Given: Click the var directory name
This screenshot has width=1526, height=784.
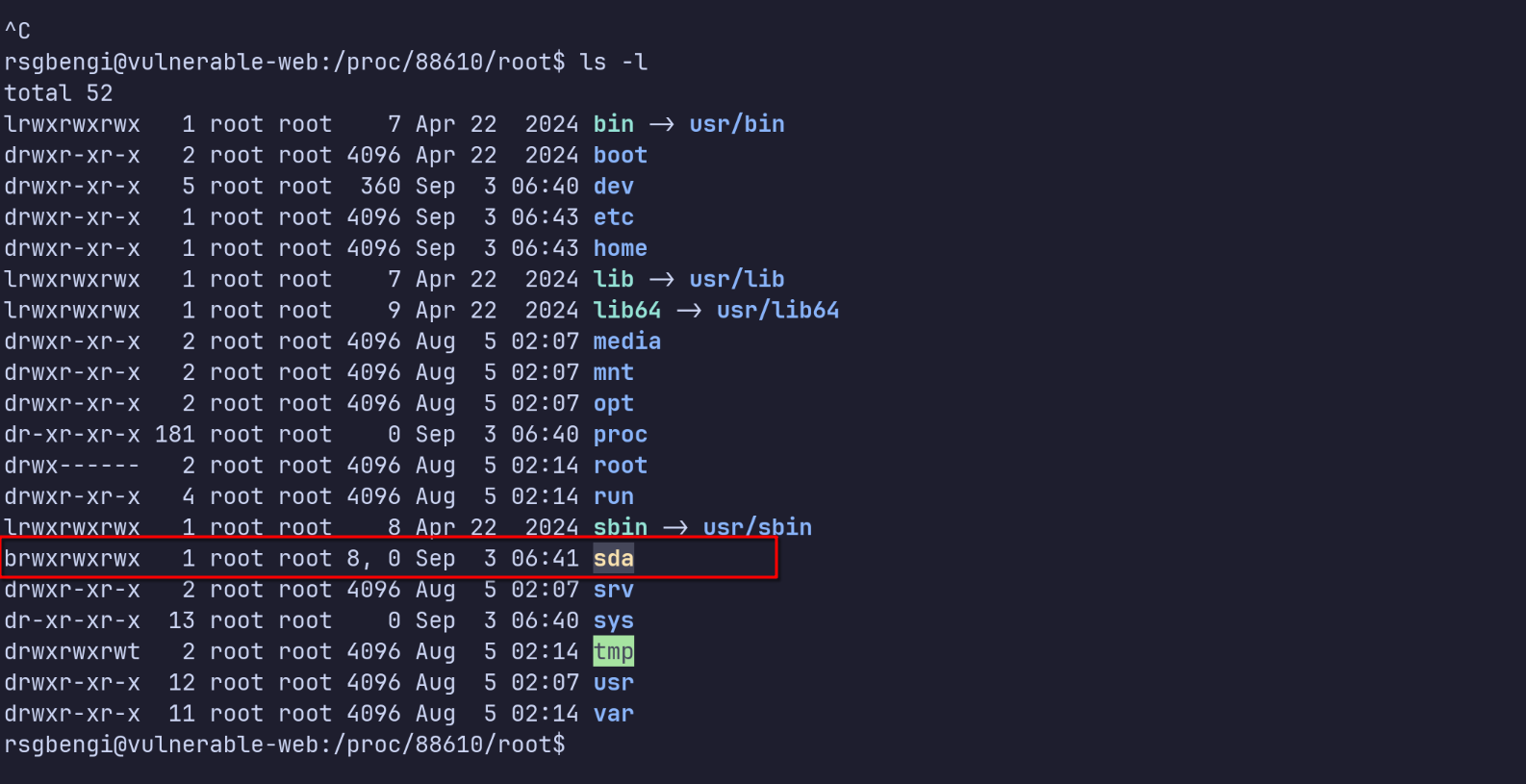Looking at the screenshot, I should tap(613, 714).
